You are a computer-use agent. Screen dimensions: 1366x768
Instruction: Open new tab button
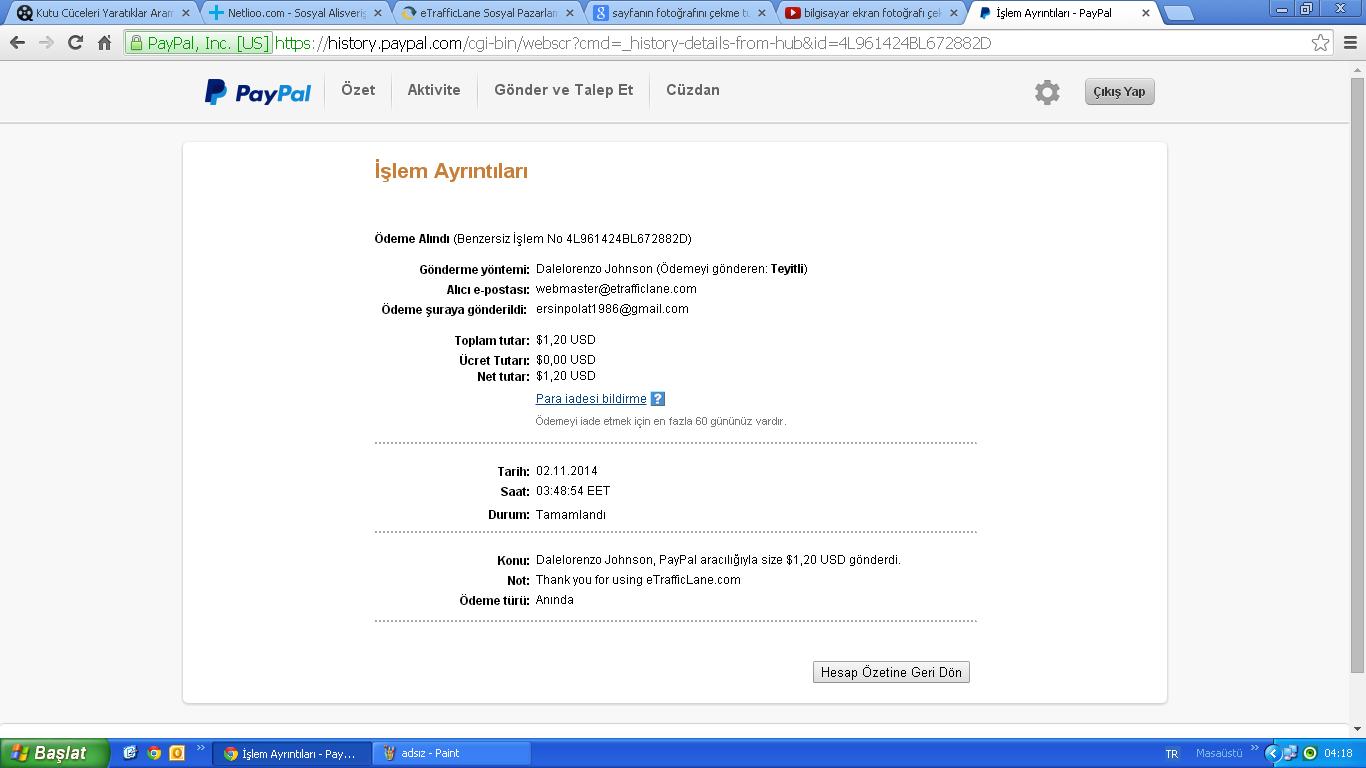point(1179,13)
